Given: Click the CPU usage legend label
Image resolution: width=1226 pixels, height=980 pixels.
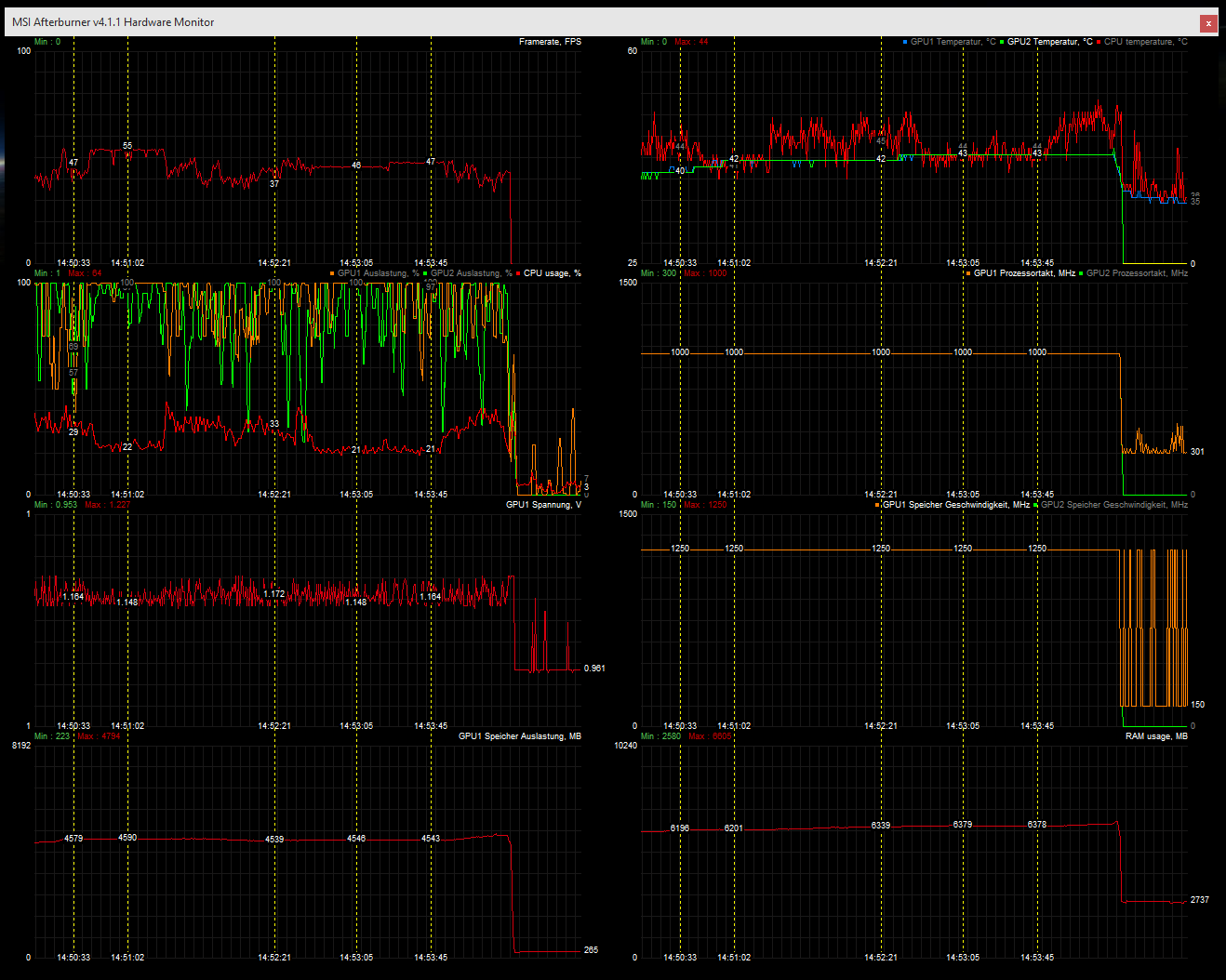Looking at the screenshot, I should (x=552, y=273).
